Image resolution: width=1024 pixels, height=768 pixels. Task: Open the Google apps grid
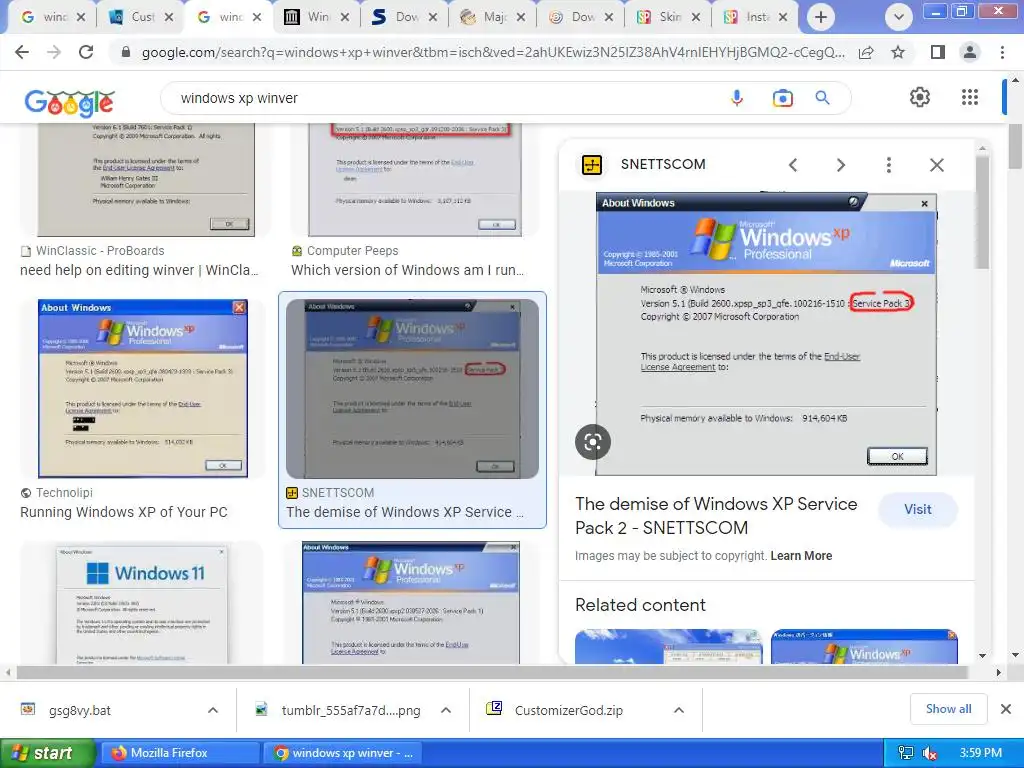click(970, 97)
